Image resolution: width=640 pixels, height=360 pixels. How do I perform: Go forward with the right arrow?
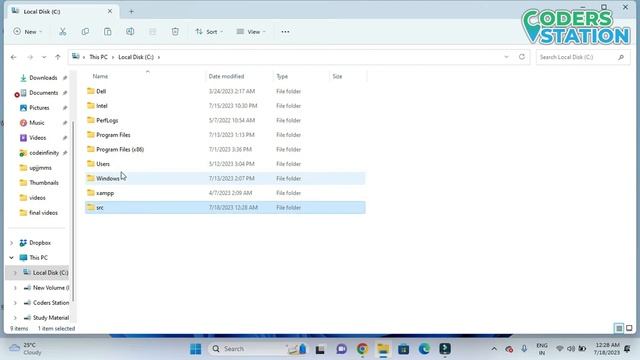tap(30, 57)
